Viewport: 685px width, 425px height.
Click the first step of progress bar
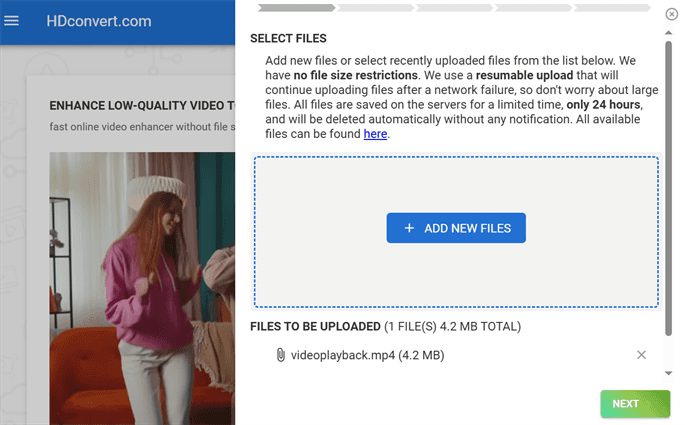pos(296,7)
